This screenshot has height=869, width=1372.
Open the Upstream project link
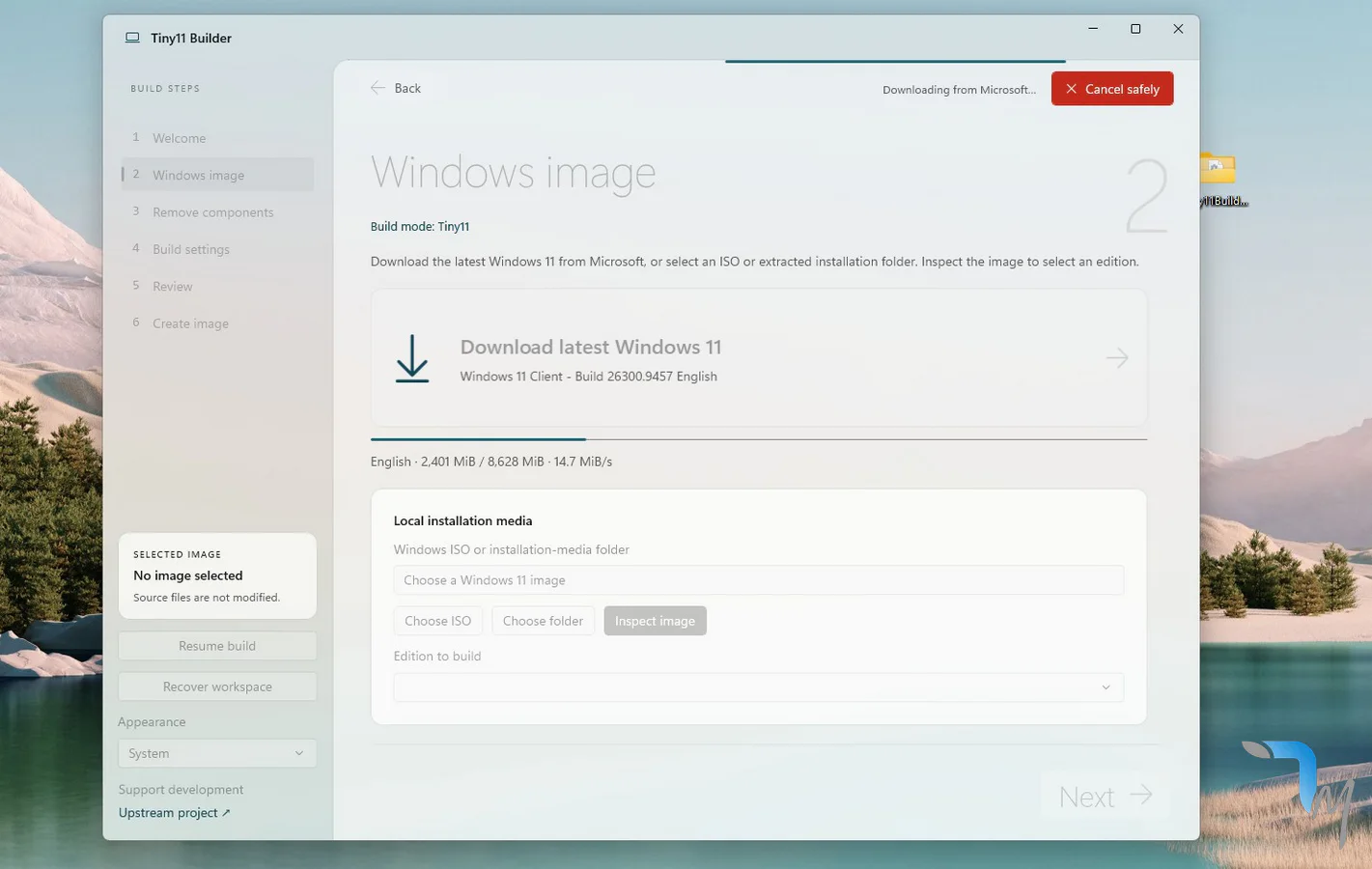(x=175, y=813)
